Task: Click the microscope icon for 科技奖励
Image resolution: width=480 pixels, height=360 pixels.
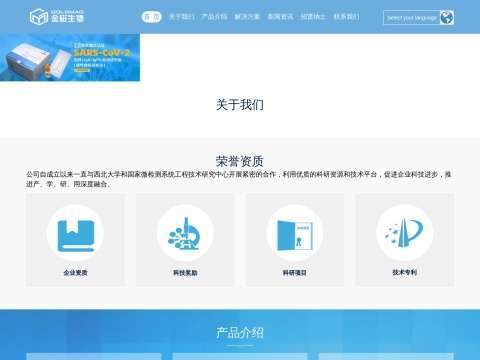Action: 185,233
